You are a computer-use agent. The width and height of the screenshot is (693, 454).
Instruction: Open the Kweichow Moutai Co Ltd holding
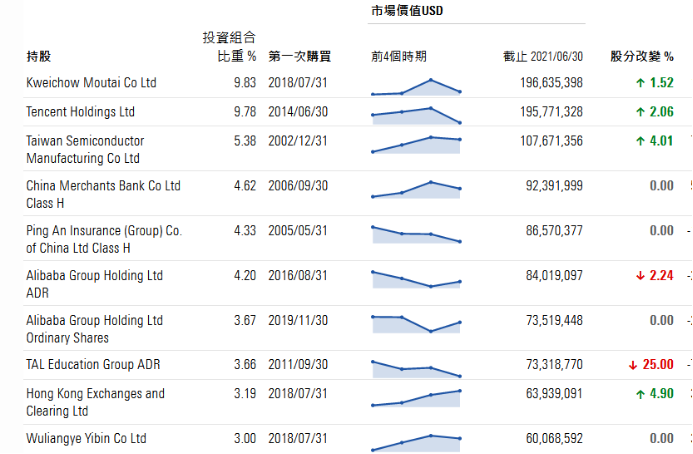91,83
